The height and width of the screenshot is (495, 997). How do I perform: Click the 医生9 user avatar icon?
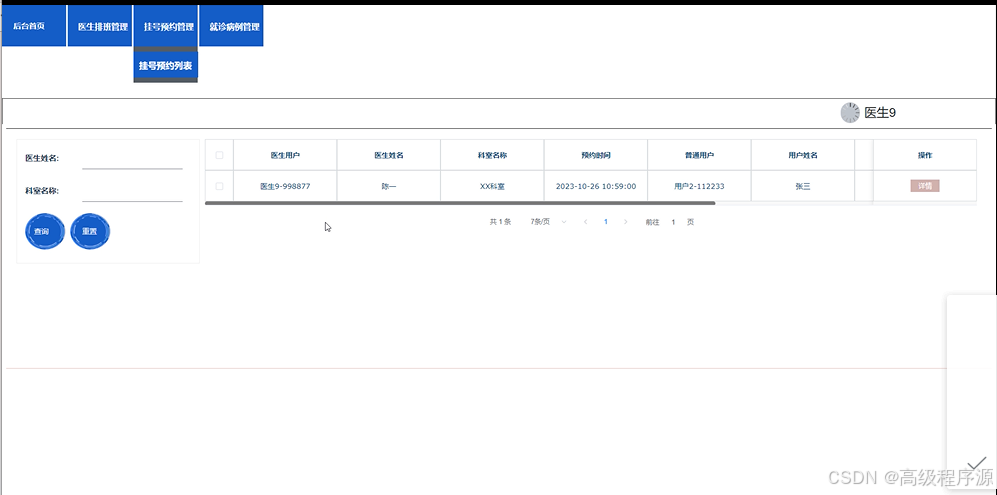click(849, 113)
